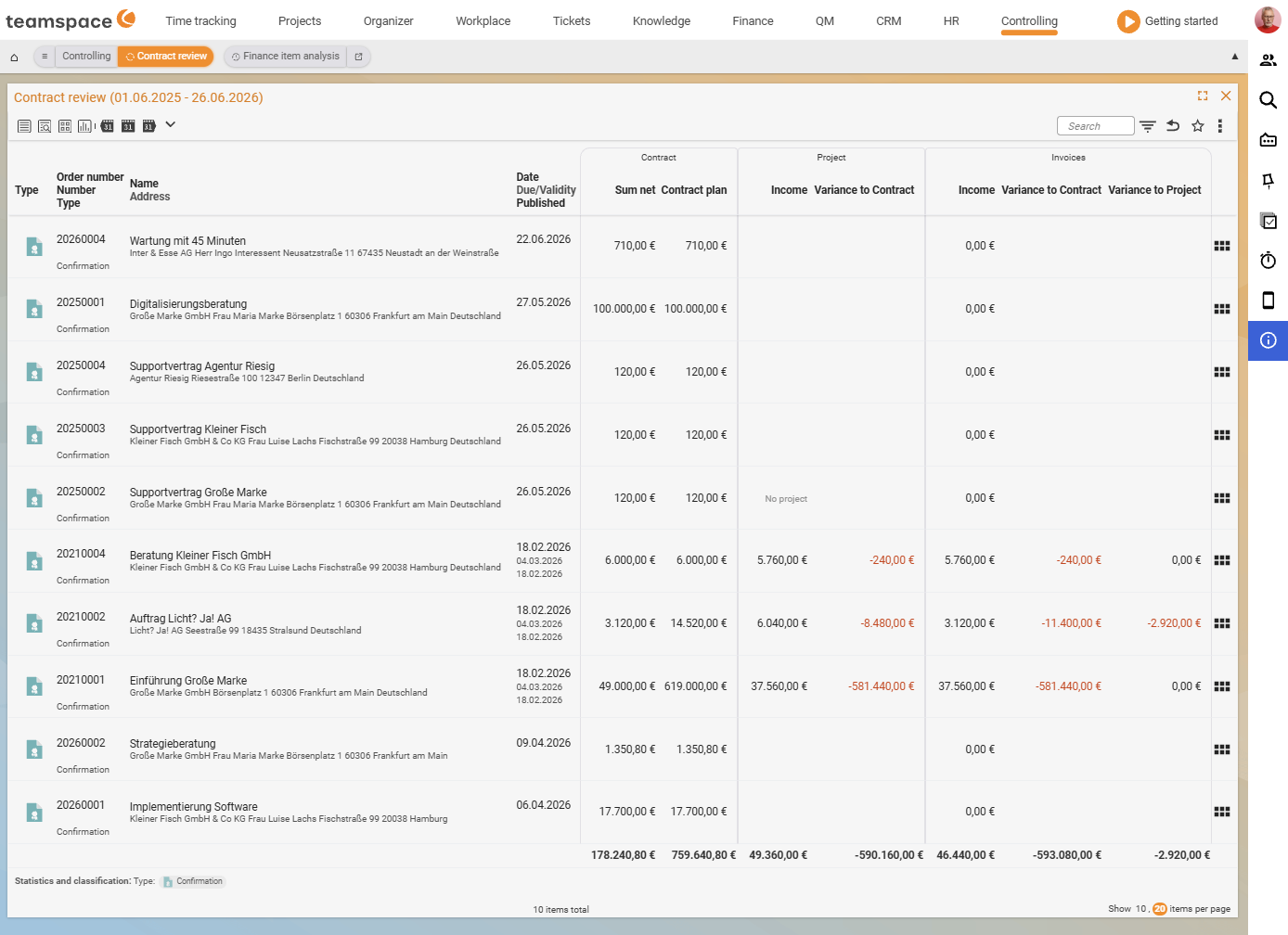Open stopwatch timer in sidebar

pos(1269,261)
